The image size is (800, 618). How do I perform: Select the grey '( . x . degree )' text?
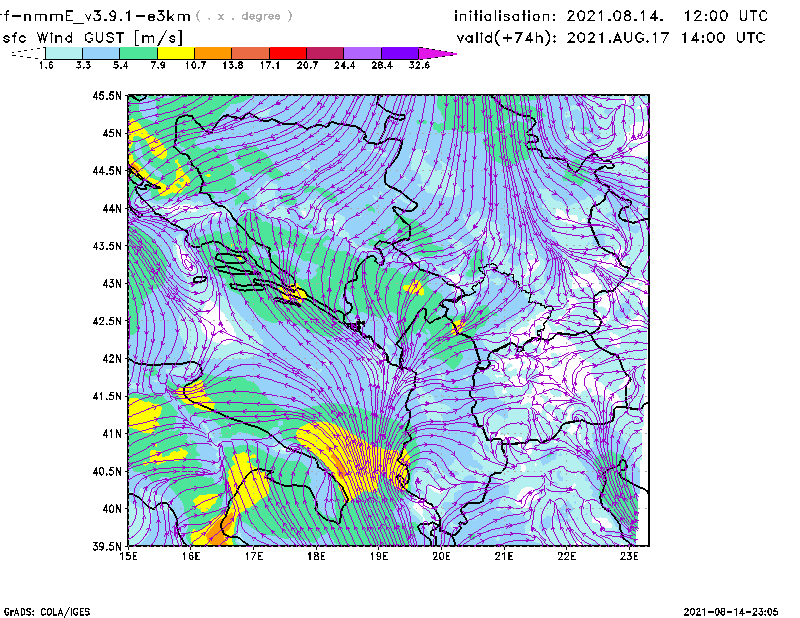pyautogui.click(x=244, y=16)
